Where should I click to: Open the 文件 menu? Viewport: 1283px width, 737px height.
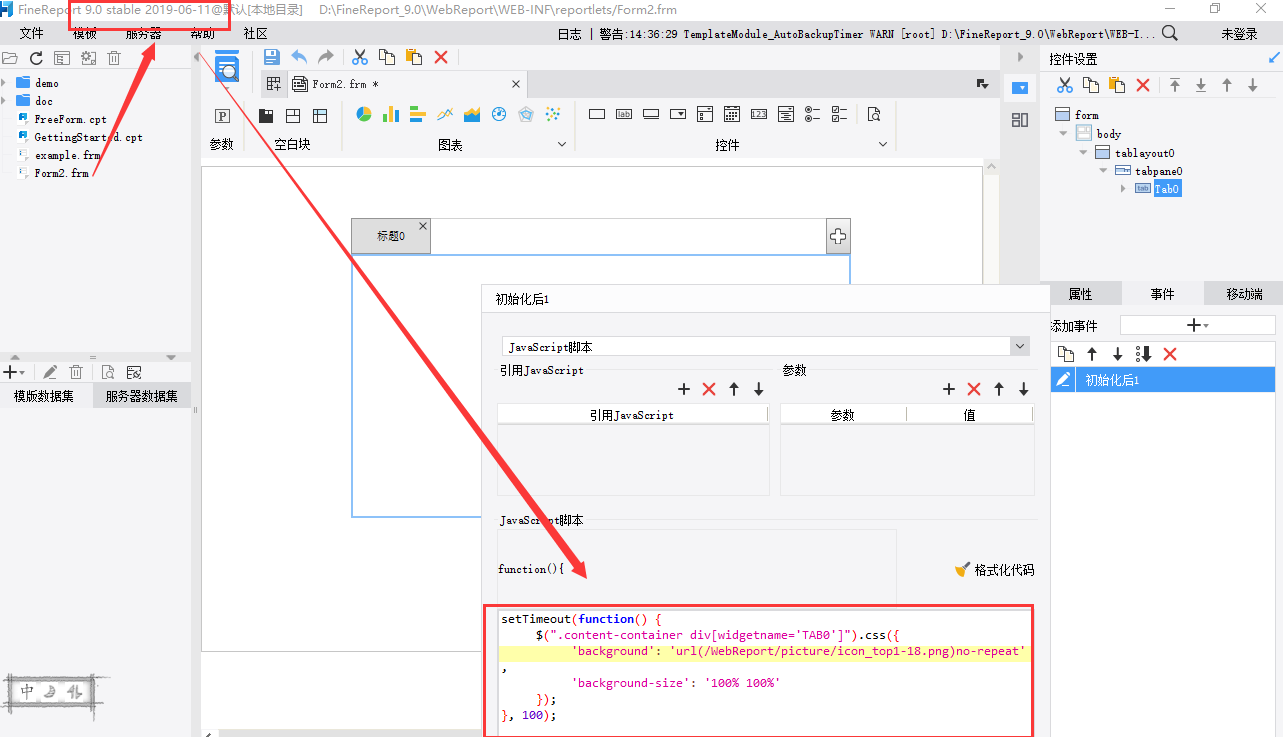[x=31, y=34]
